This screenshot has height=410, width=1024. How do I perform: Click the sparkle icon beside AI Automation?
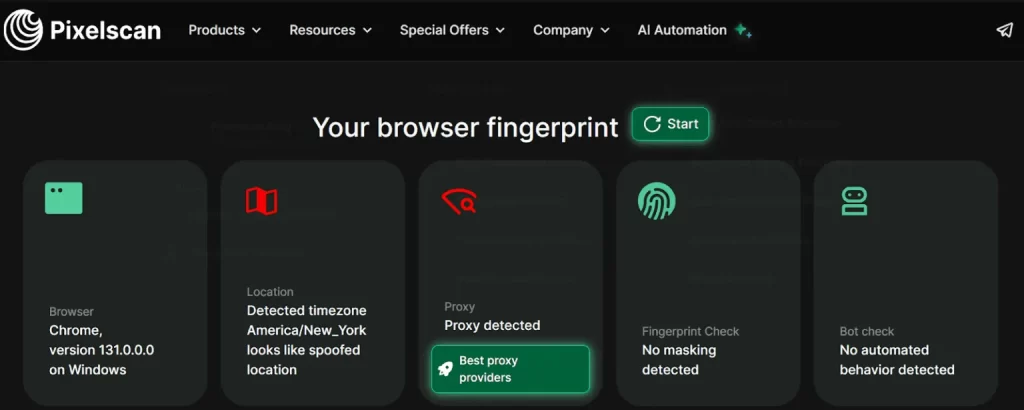pyautogui.click(x=743, y=30)
